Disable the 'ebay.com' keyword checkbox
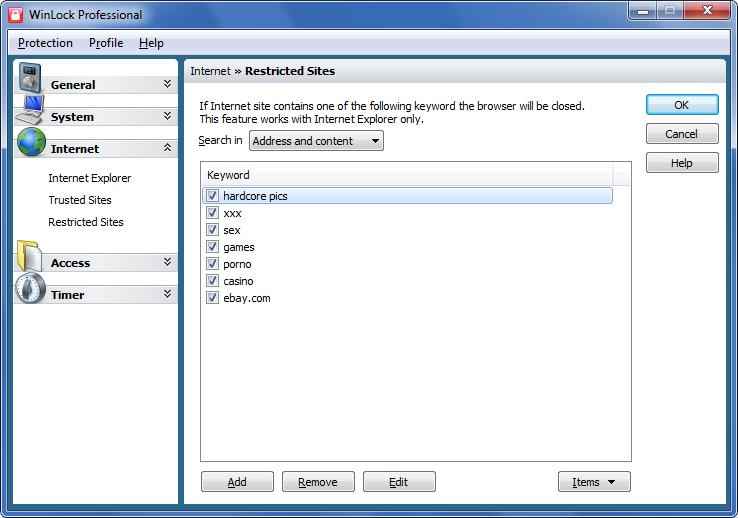This screenshot has height=518, width=738. click(212, 297)
